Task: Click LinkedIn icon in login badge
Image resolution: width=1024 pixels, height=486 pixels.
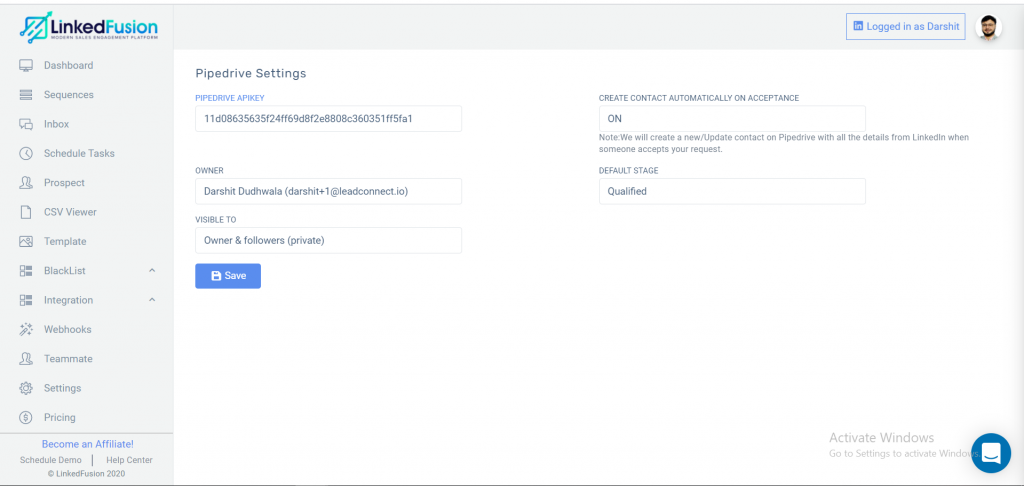Action: click(x=858, y=26)
